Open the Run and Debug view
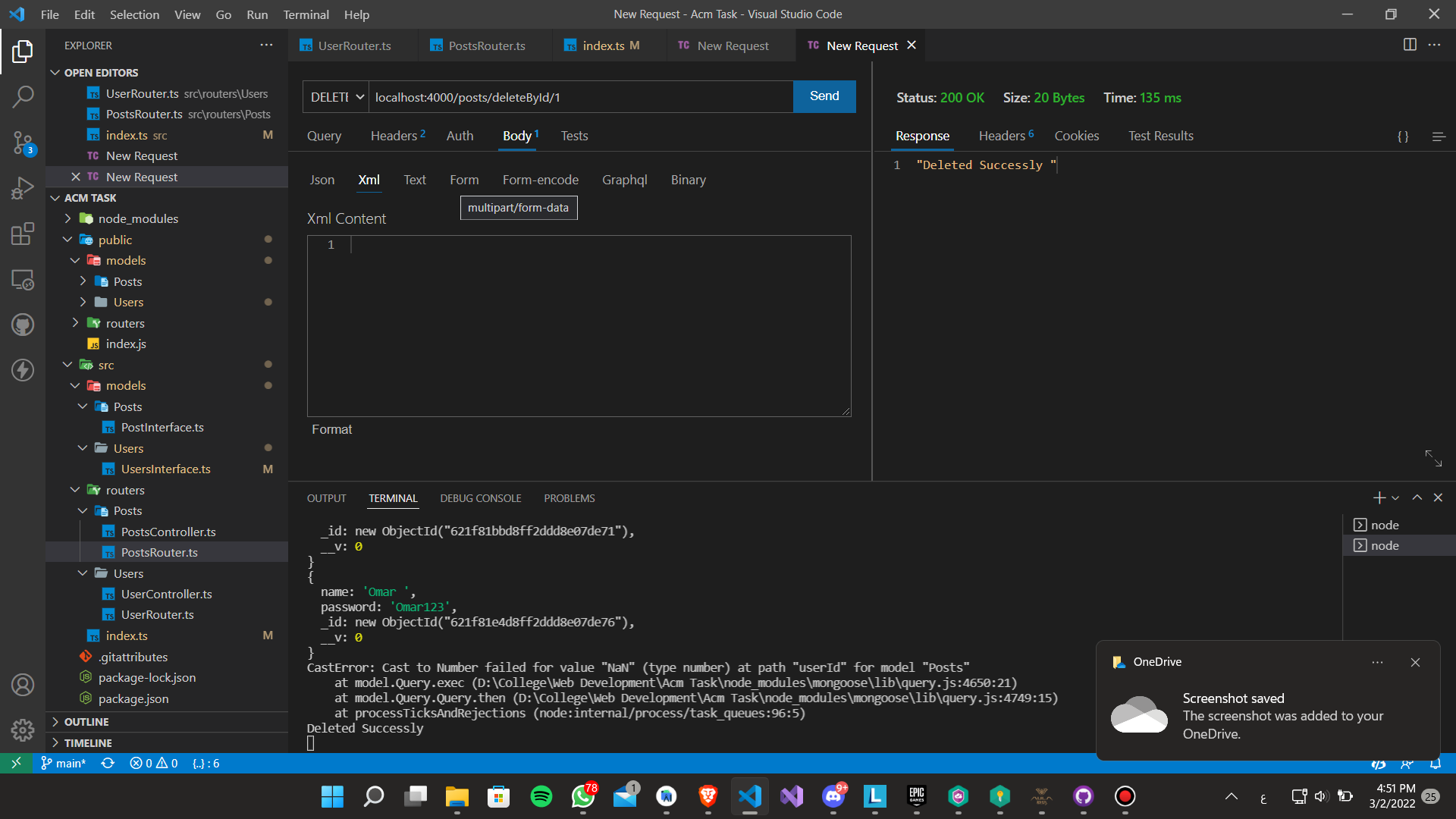This screenshot has height=819, width=1456. (23, 188)
